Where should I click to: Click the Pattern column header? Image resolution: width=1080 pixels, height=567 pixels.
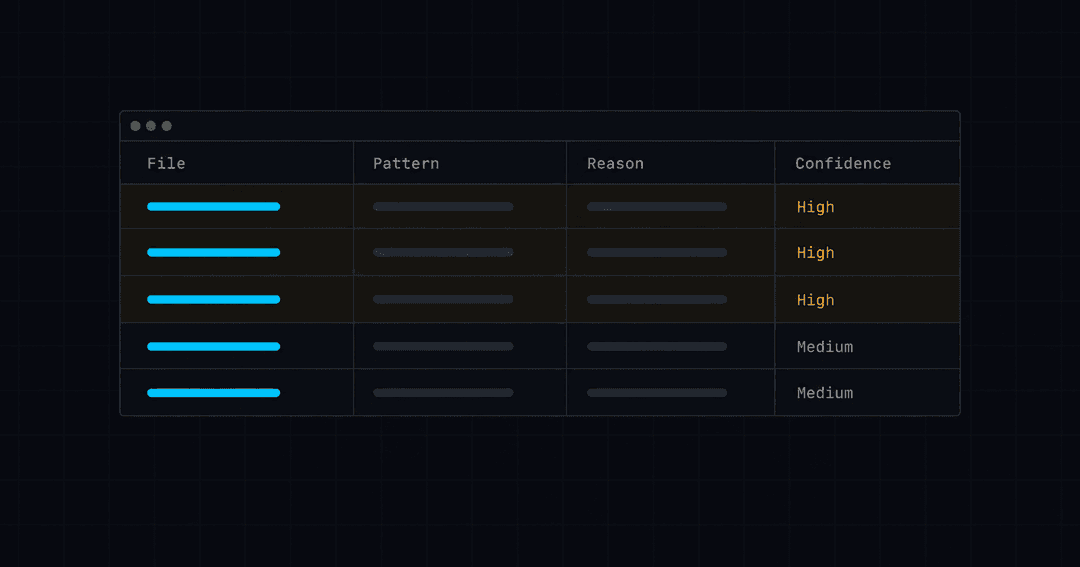point(406,163)
